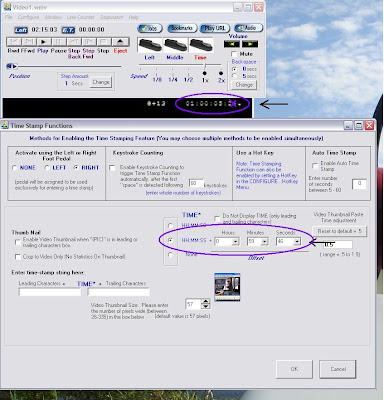Check Do Not Display TIME option
The image size is (384, 400).
point(217,219)
